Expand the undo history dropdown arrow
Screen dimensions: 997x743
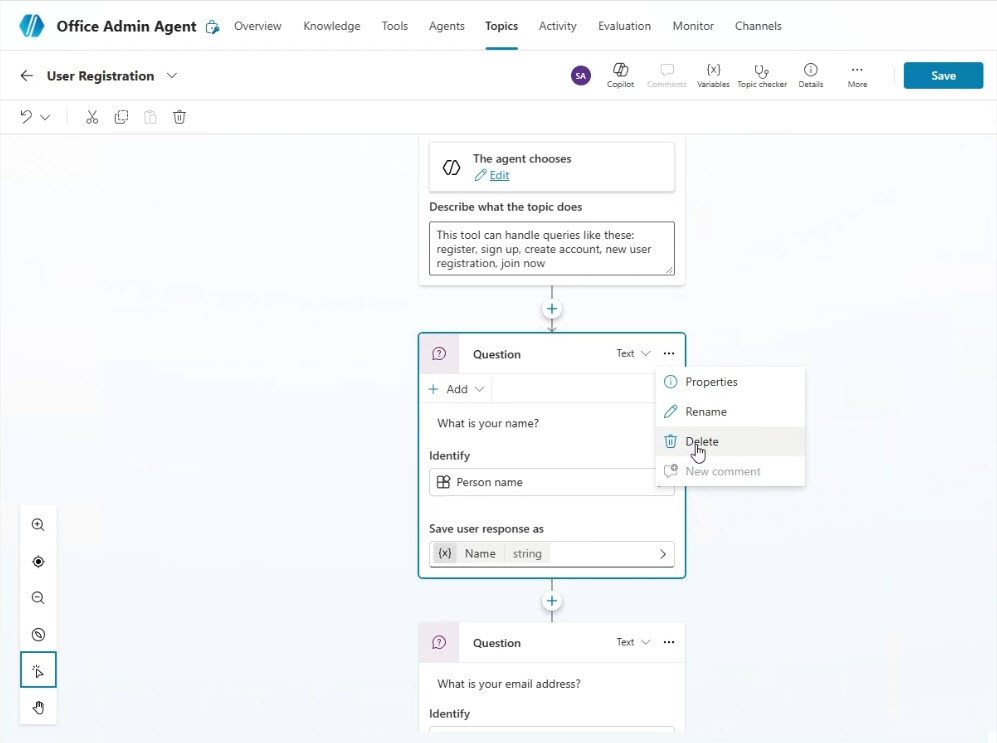click(45, 117)
